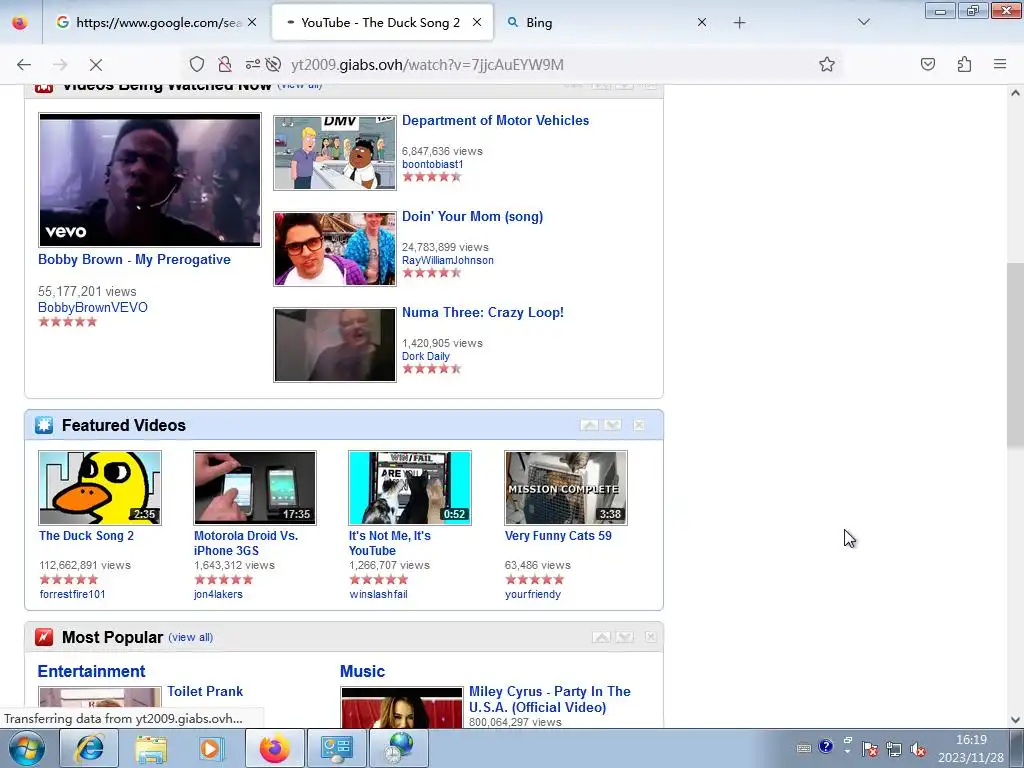Move Most Popular module down
This screenshot has width=1024, height=768.
[625, 637]
